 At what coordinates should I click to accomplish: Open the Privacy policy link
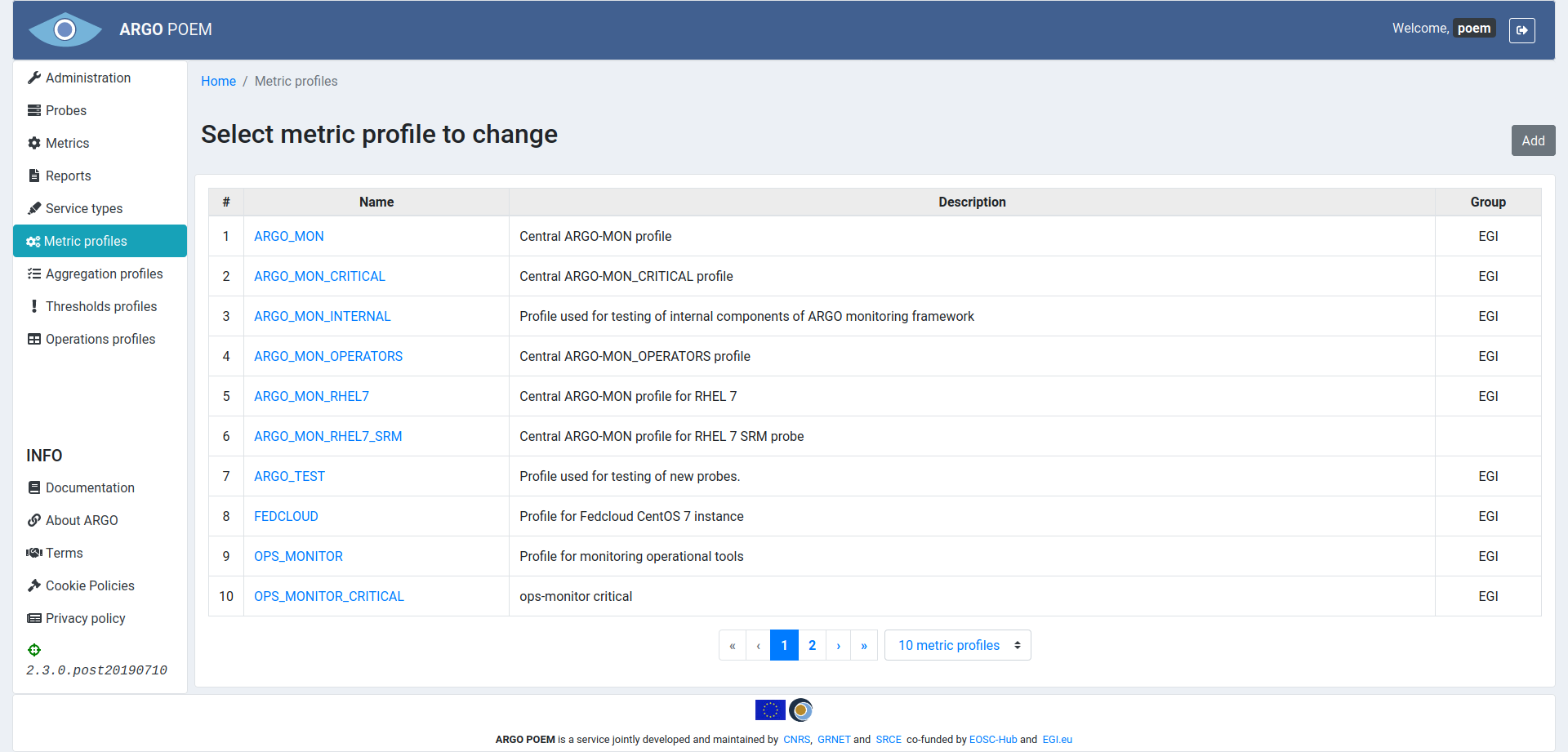tap(85, 618)
